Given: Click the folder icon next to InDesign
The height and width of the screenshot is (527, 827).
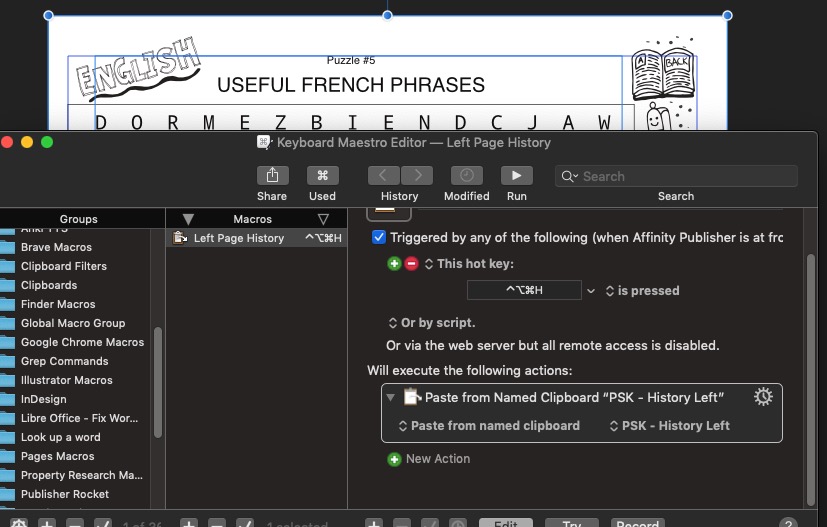Looking at the screenshot, I should tap(7, 399).
